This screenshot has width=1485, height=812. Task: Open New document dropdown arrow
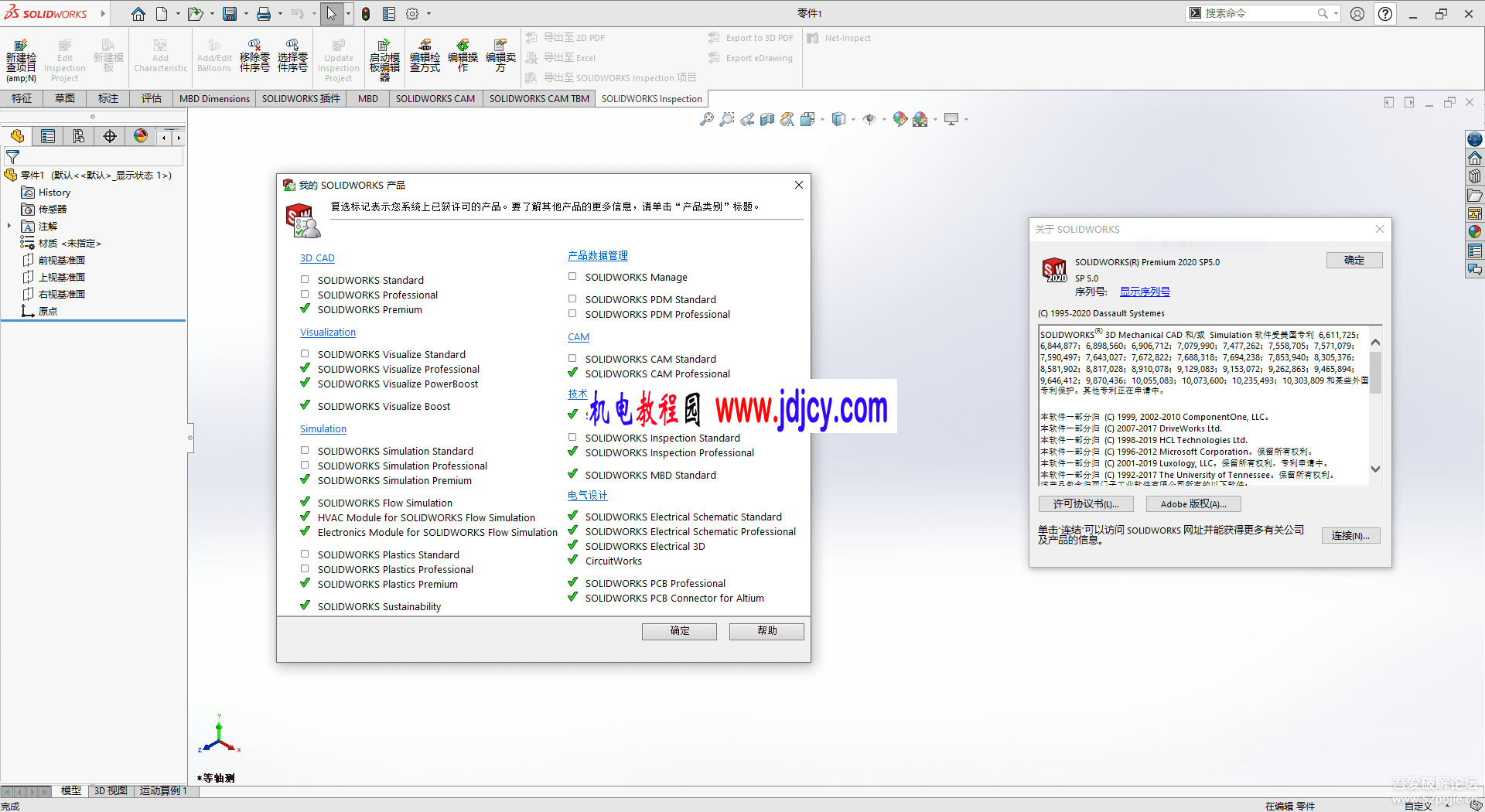pos(178,14)
